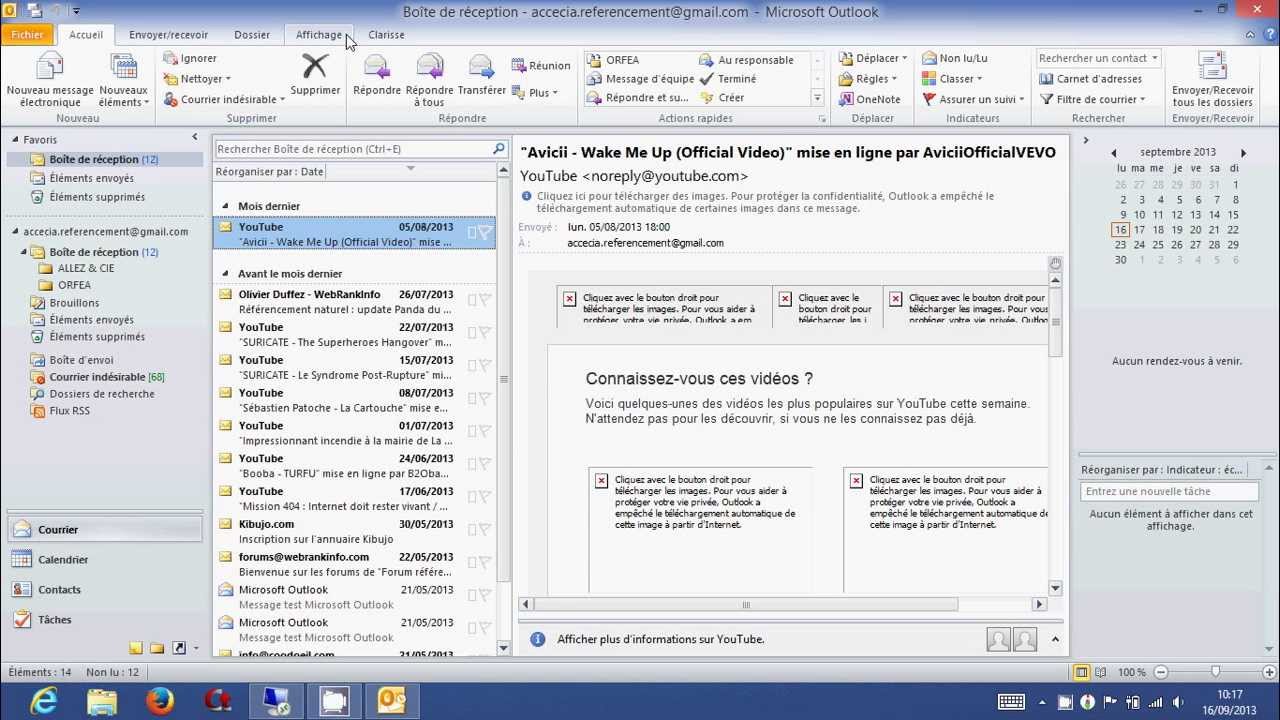Screen dimensions: 1280x720
Task: Open the Nouveaux éléments button
Action: 124,80
